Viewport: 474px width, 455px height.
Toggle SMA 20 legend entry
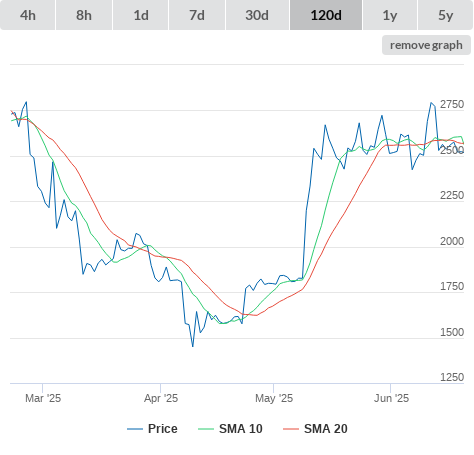point(326,429)
